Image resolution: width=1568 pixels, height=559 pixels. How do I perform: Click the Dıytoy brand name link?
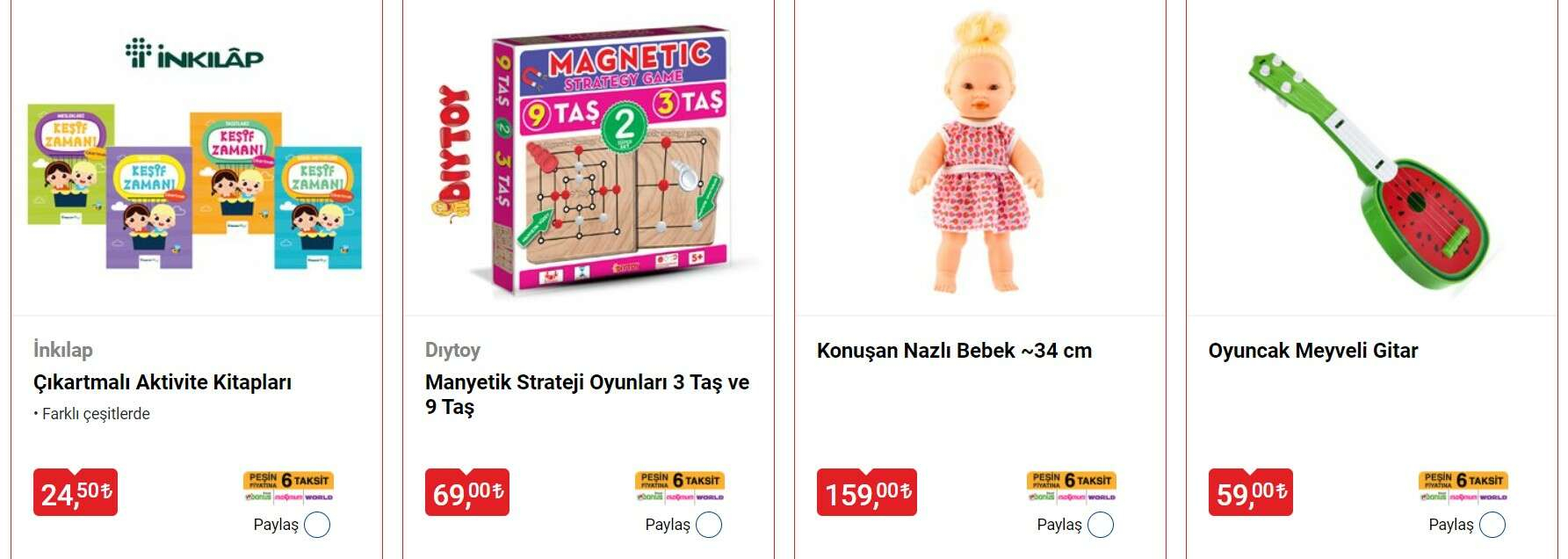tap(452, 350)
